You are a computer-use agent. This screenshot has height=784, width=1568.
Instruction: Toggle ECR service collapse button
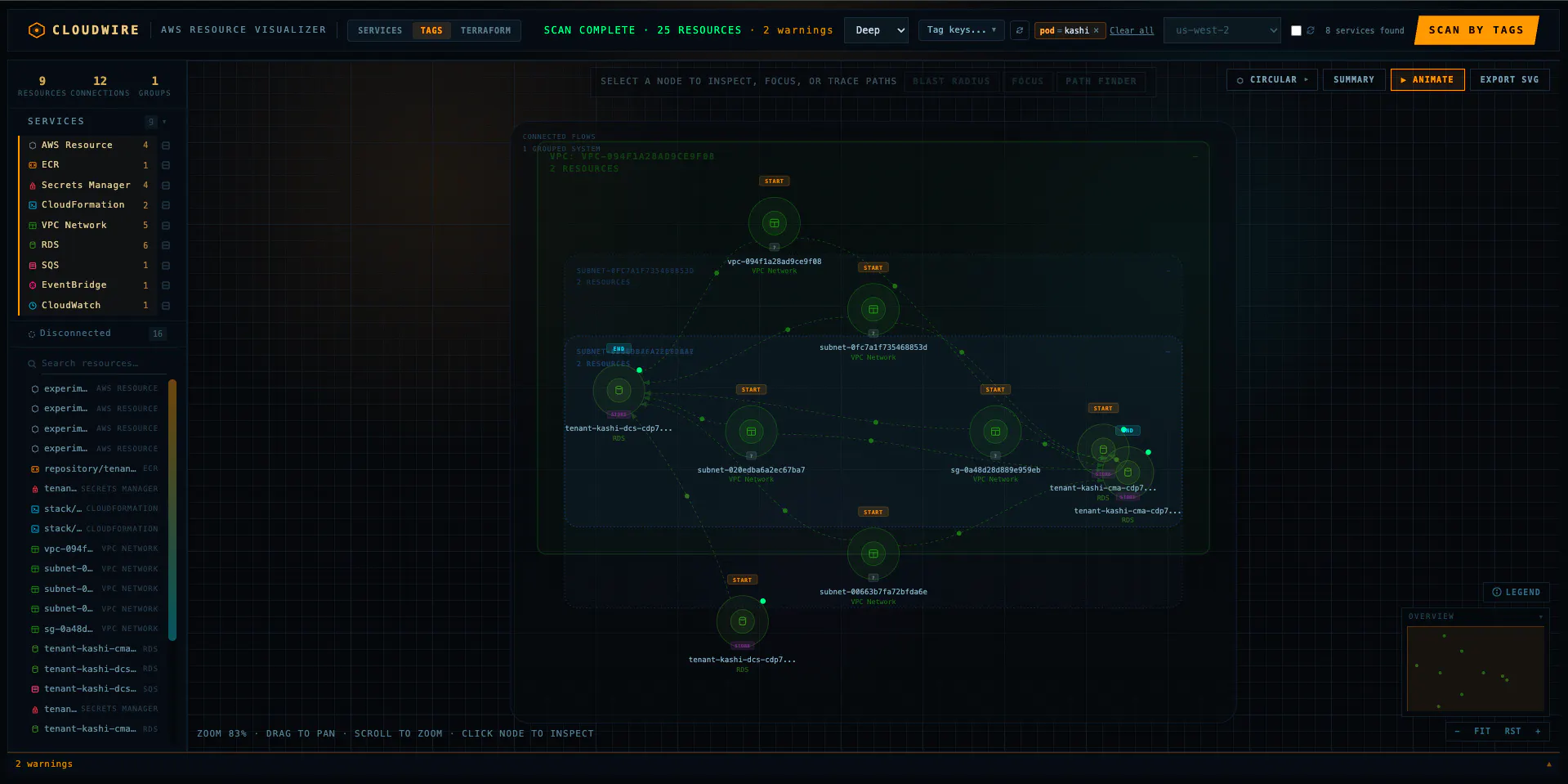(166, 165)
